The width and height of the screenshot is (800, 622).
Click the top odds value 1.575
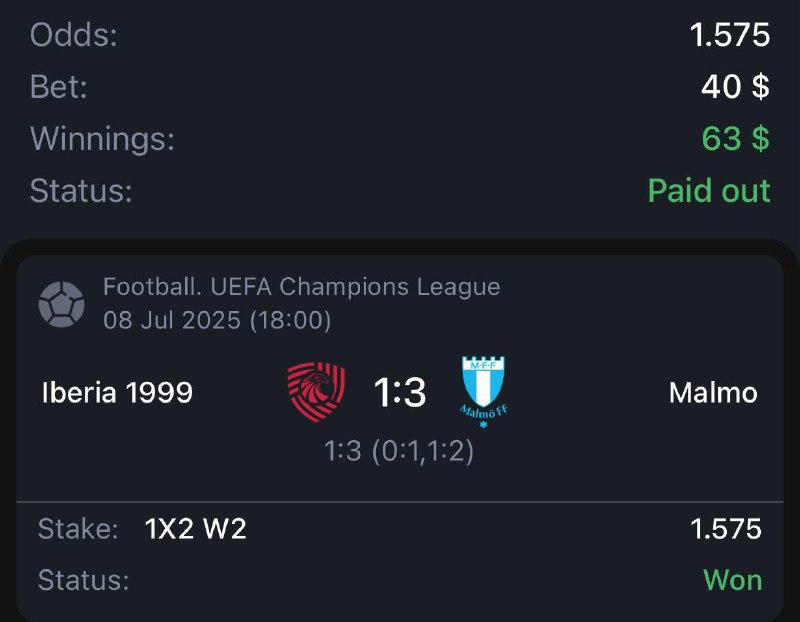730,36
